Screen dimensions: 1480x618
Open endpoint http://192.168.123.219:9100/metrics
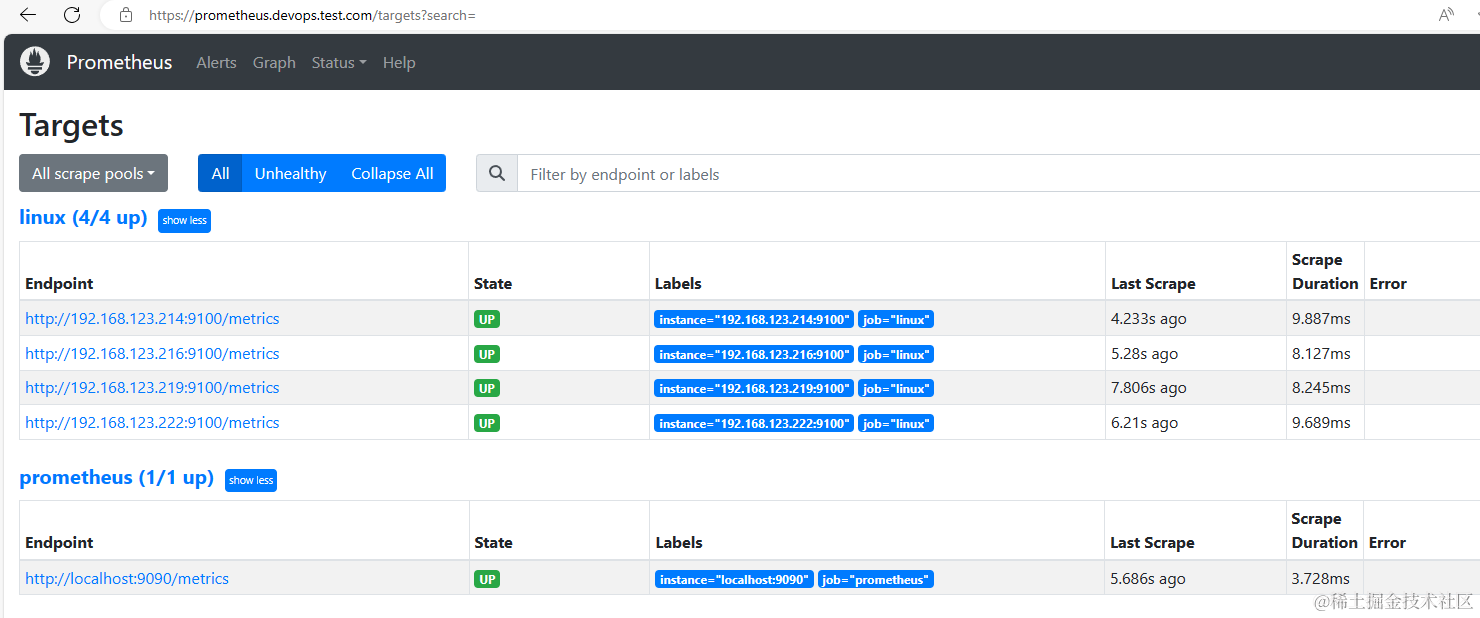(x=152, y=387)
